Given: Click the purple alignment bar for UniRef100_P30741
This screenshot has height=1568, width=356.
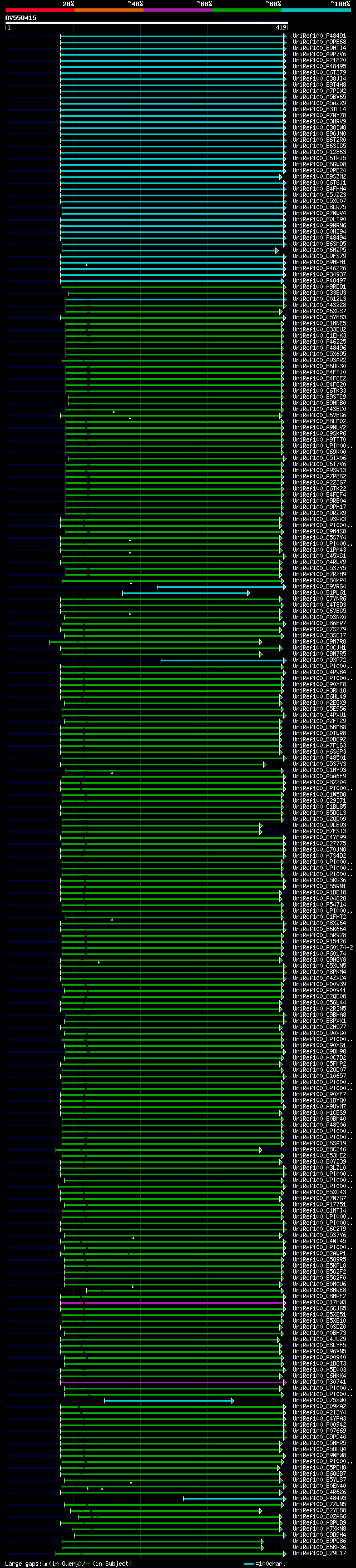Looking at the screenshot, I should (173, 1382).
